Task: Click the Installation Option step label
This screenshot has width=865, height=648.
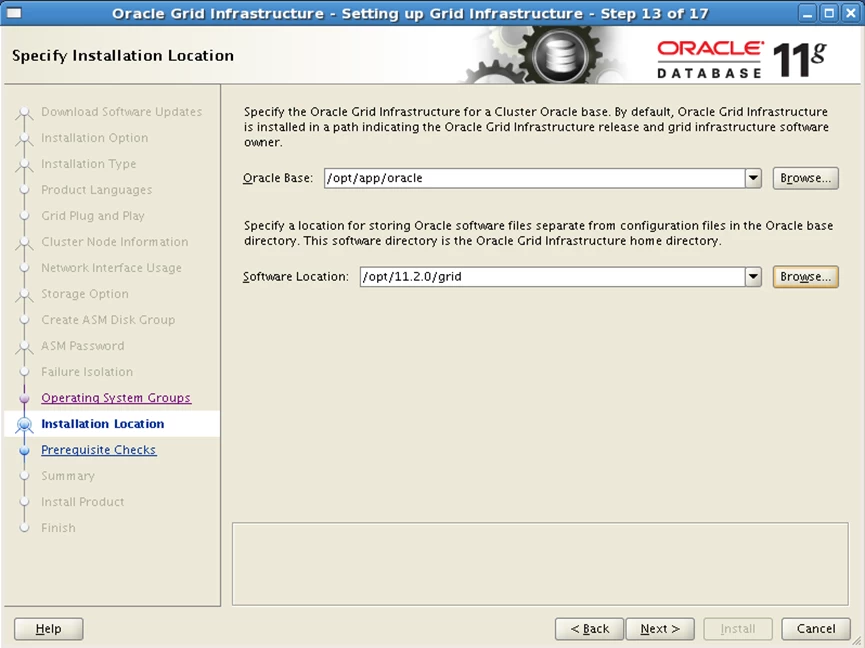Action: (x=95, y=137)
